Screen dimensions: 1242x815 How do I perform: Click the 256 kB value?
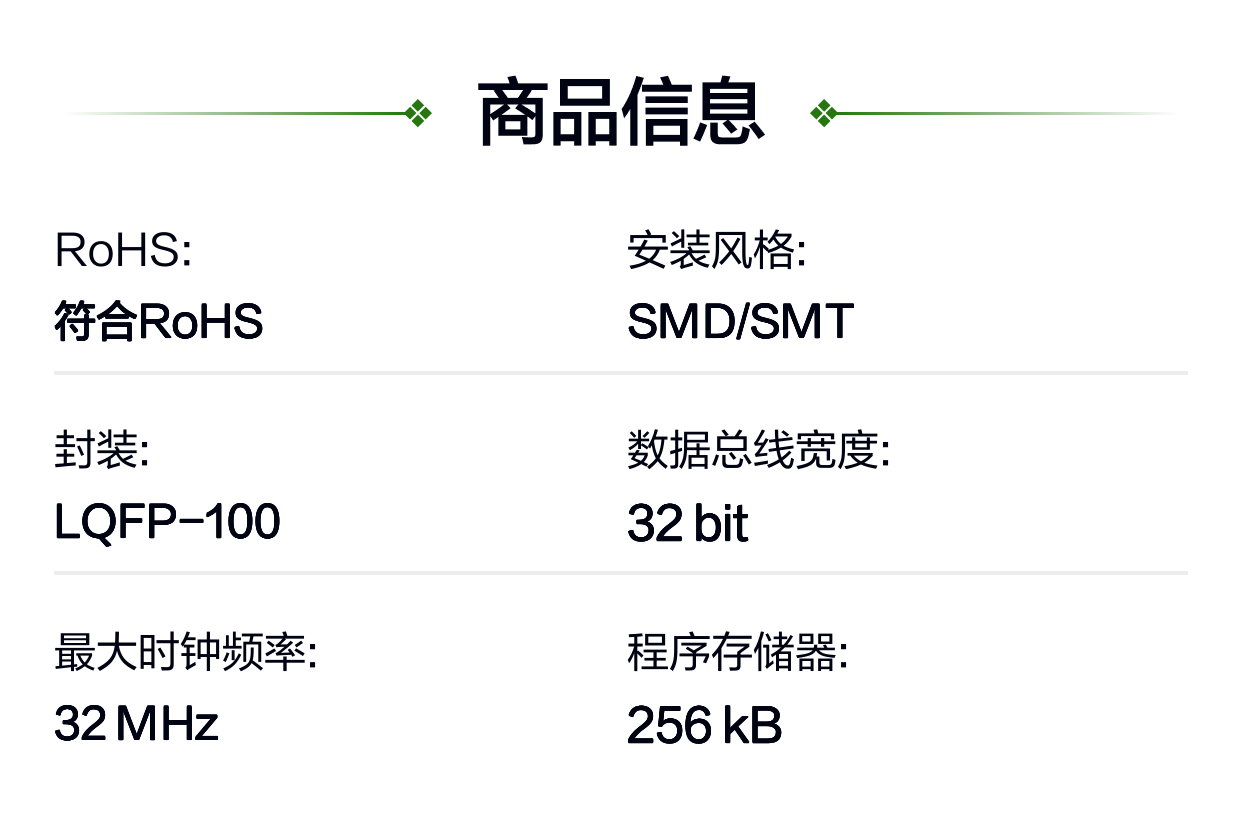pyautogui.click(x=704, y=725)
